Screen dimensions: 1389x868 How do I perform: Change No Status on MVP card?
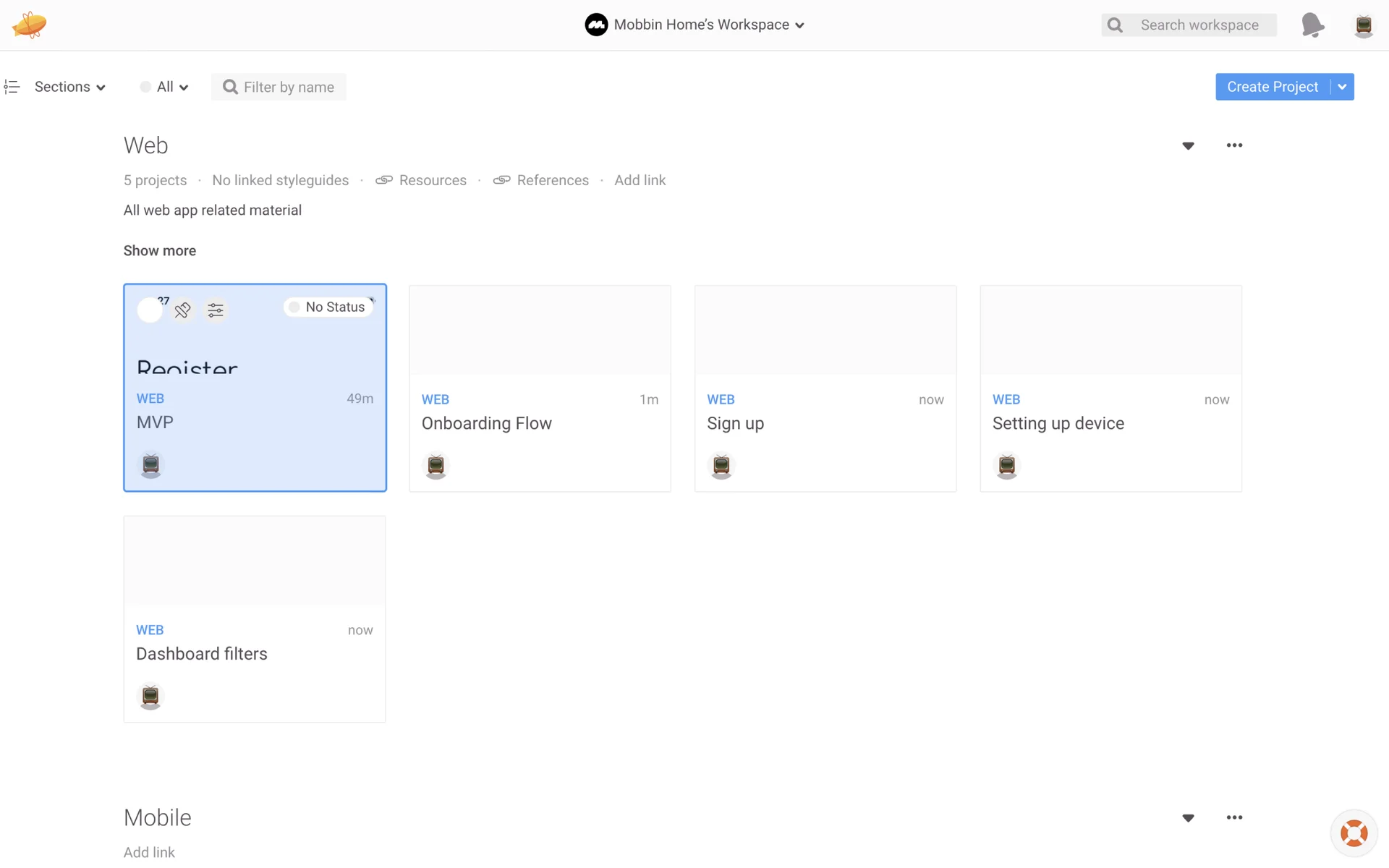point(329,307)
